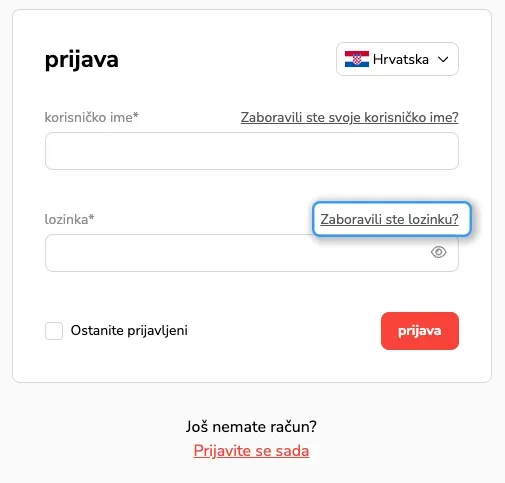This screenshot has height=483, width=505.
Task: Click the Hrvatska text label
Action: (401, 59)
